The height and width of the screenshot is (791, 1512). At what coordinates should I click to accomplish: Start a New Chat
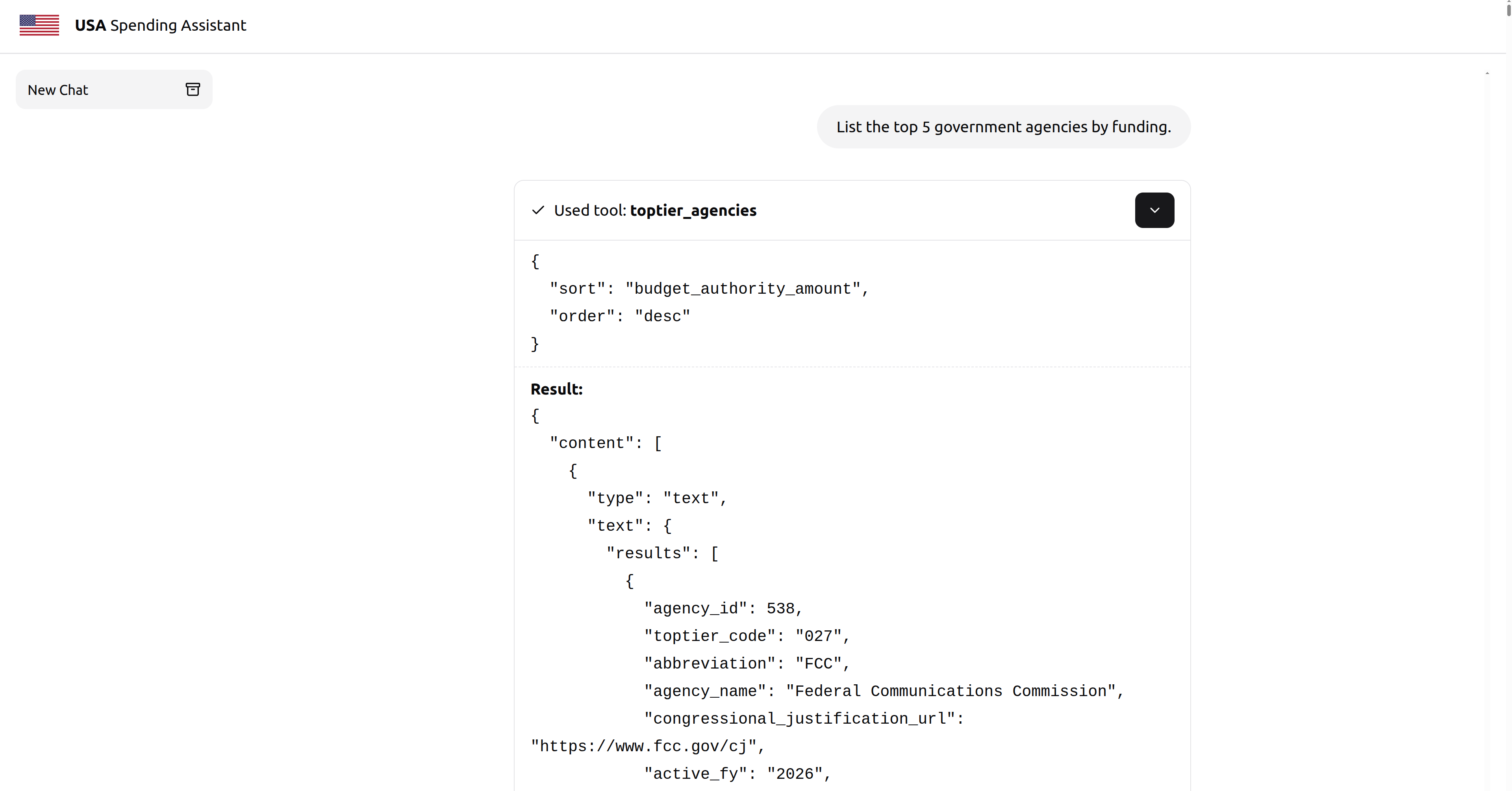[x=114, y=89]
